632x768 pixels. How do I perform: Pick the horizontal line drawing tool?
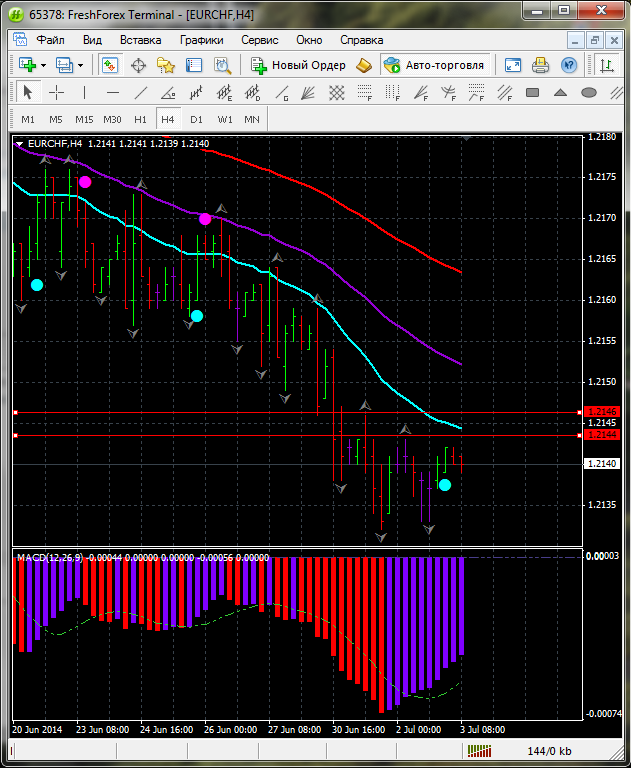click(x=113, y=93)
